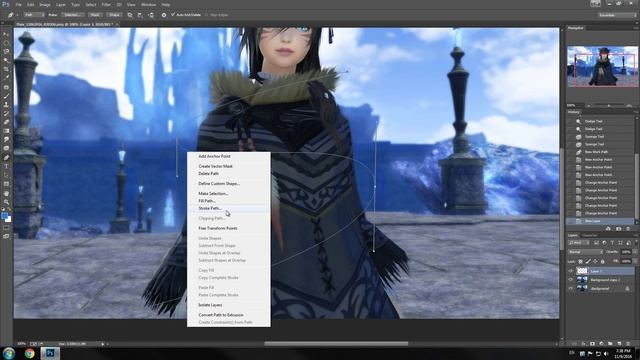Create new snapshot in History panel
This screenshot has width=640, height=360.
coord(618,229)
